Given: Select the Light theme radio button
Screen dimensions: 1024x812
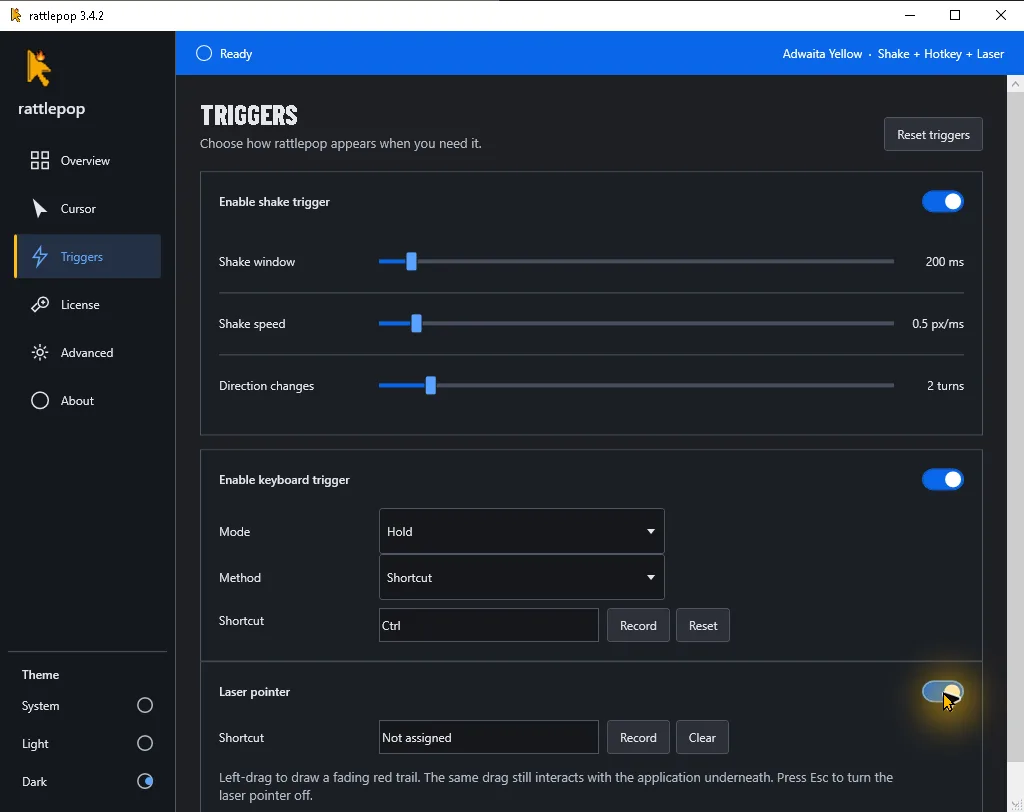Looking at the screenshot, I should tap(145, 743).
